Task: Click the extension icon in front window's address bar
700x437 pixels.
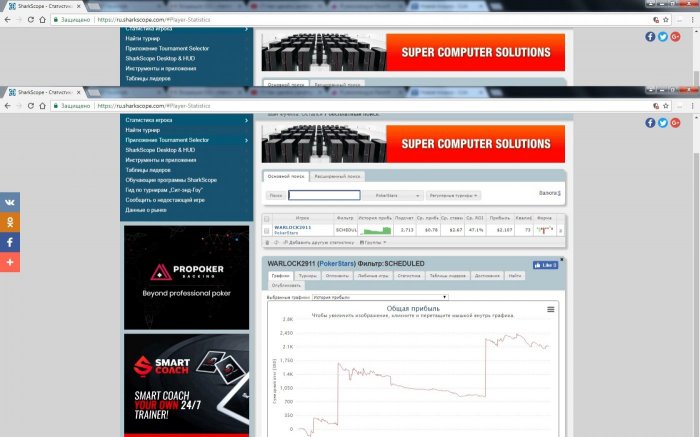Action: pyautogui.click(x=656, y=106)
